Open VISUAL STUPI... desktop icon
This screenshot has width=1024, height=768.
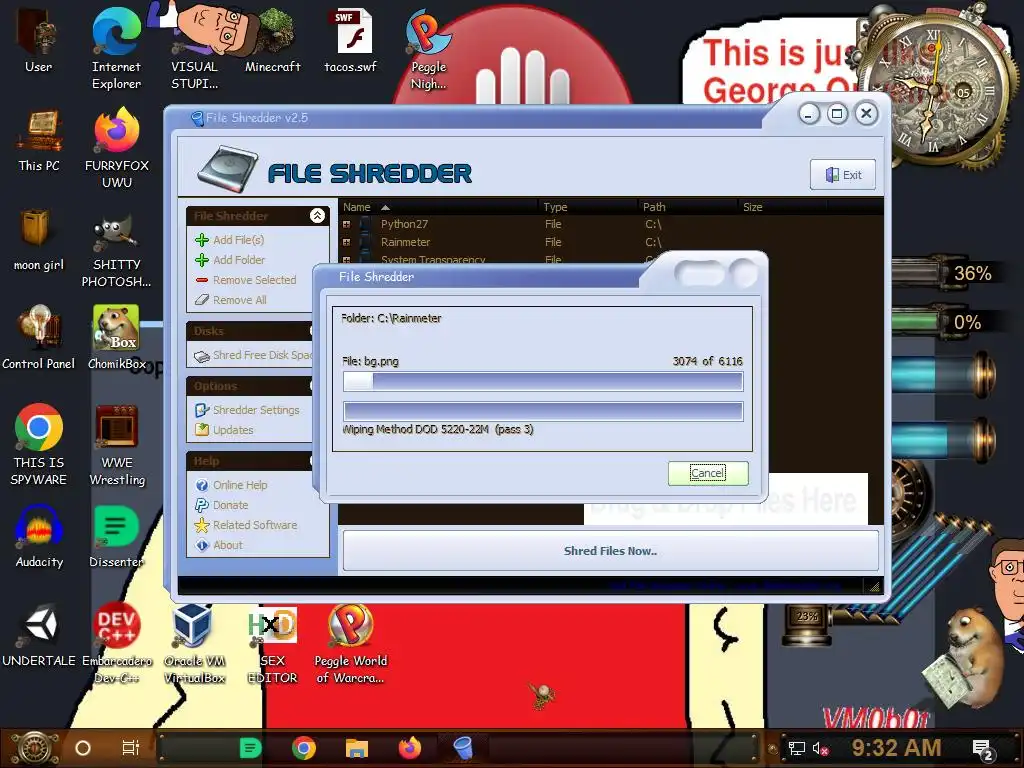pos(194,47)
